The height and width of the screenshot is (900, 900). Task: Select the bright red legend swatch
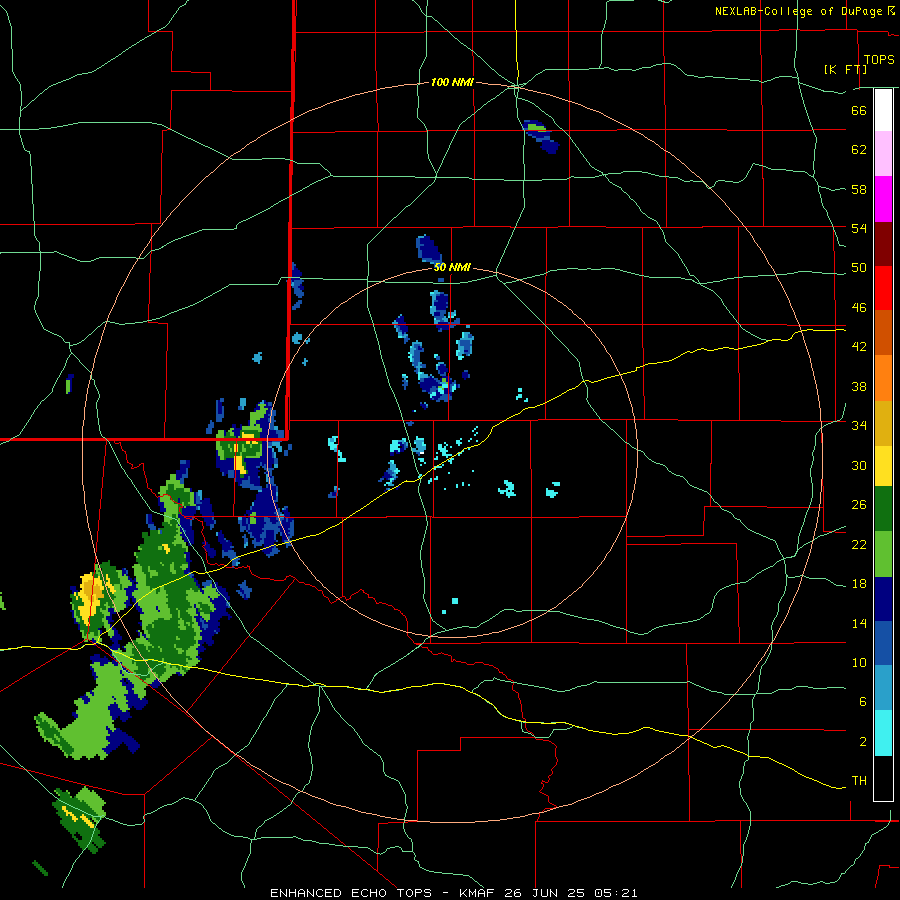(x=883, y=288)
